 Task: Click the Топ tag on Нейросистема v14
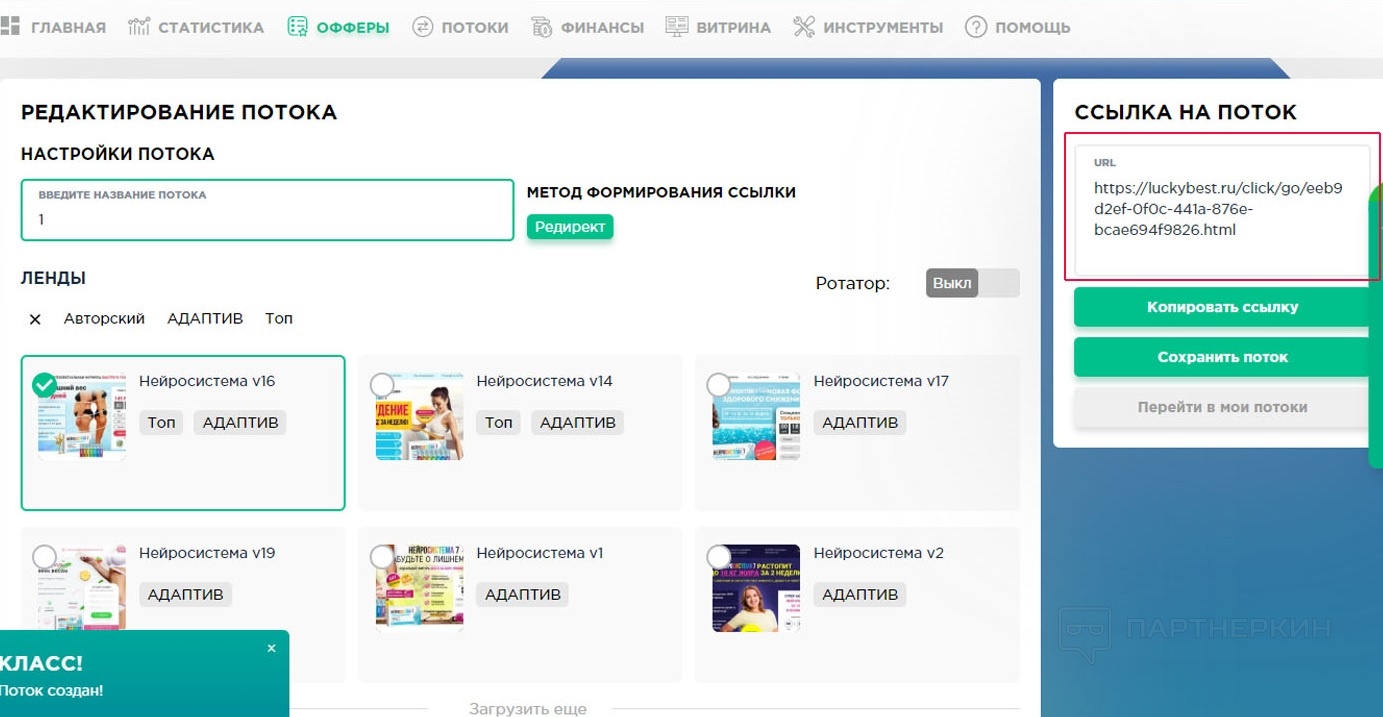498,423
